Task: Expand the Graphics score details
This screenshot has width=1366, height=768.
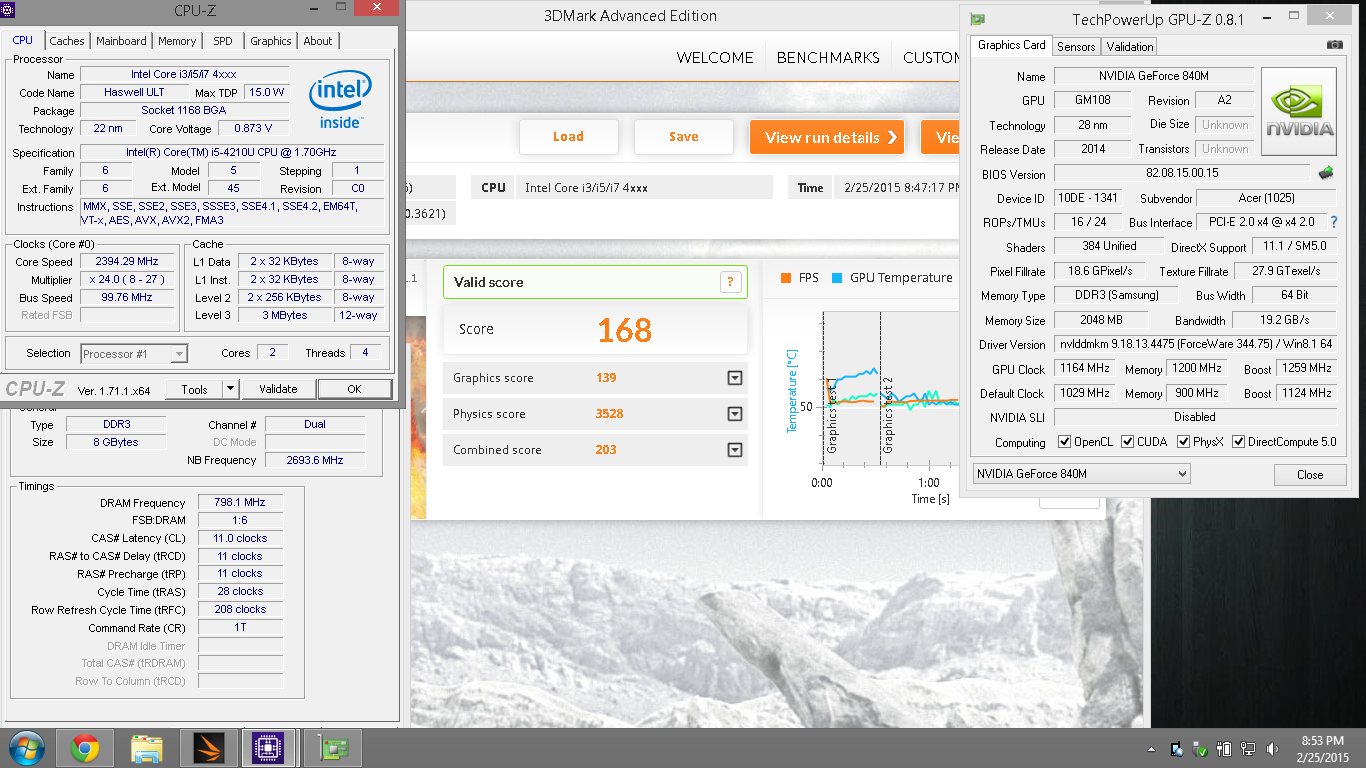Action: point(735,378)
